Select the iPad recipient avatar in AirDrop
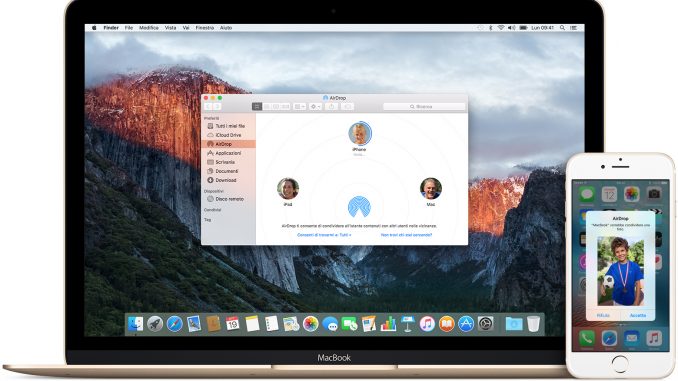 coord(288,189)
